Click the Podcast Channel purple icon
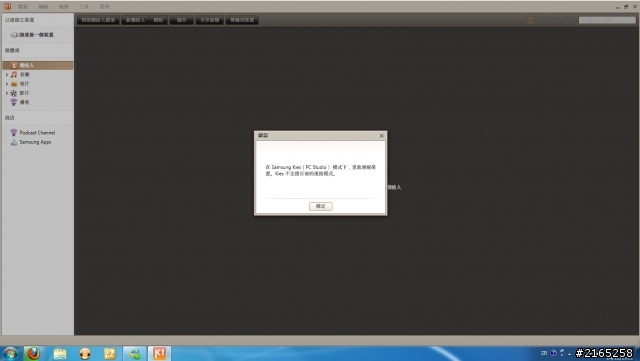Viewport: 640px width, 361px height. (13, 133)
